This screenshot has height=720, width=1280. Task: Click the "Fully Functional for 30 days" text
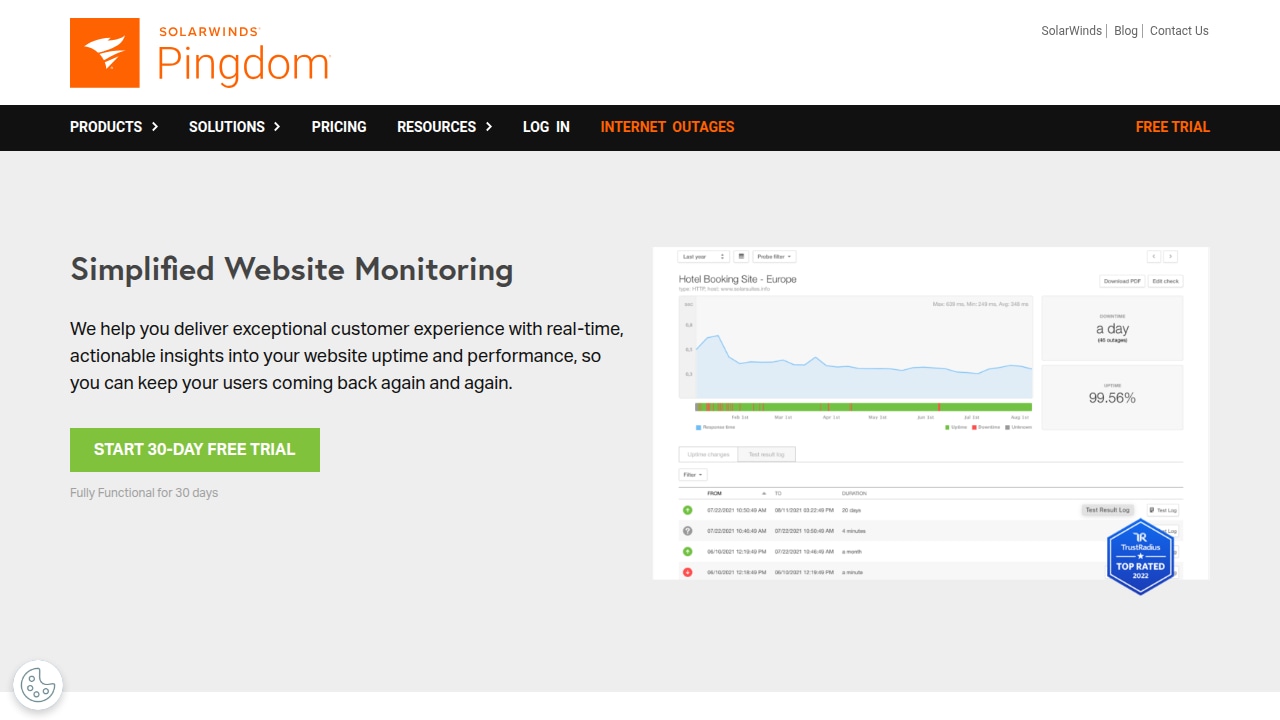point(144,493)
